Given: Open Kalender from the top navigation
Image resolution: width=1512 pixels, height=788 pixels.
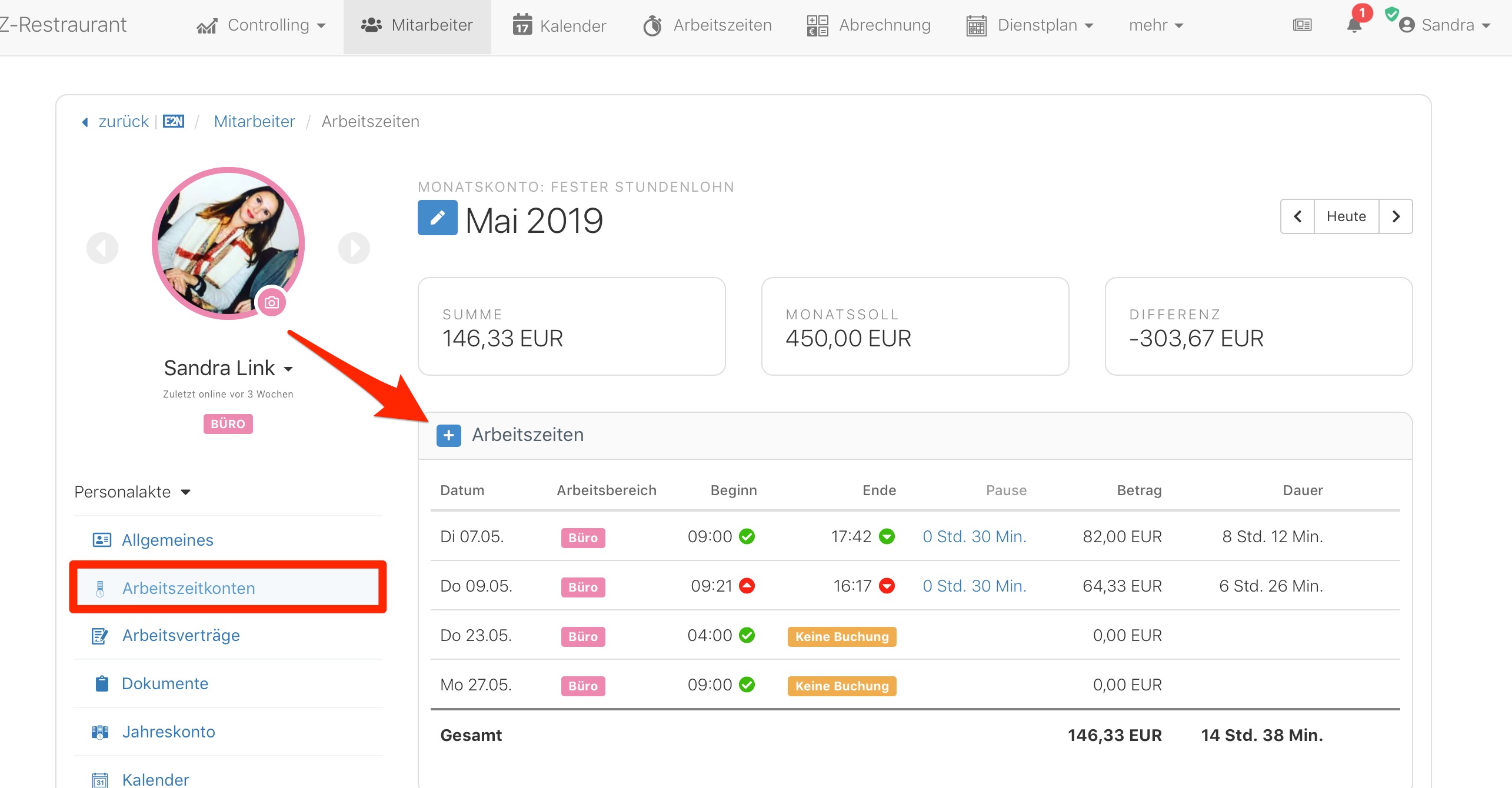Looking at the screenshot, I should tap(559, 25).
